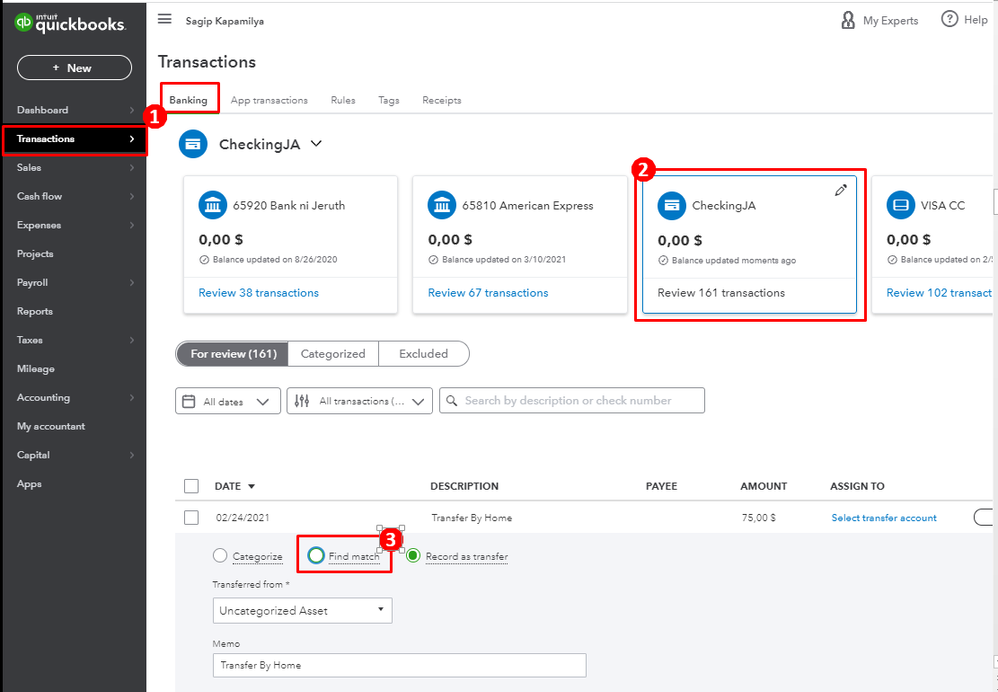Click the DESCRIPTION column header
The width and height of the screenshot is (998, 692).
464,486
